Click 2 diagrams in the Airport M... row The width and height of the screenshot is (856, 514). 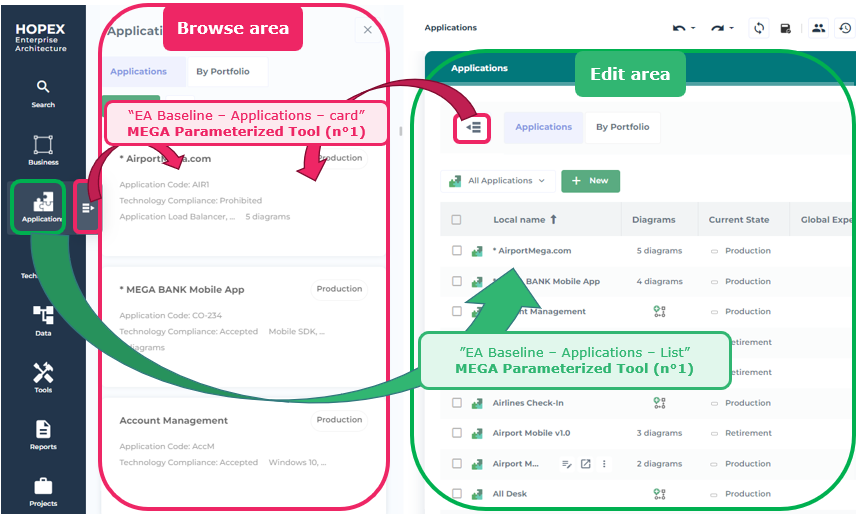tap(659, 464)
